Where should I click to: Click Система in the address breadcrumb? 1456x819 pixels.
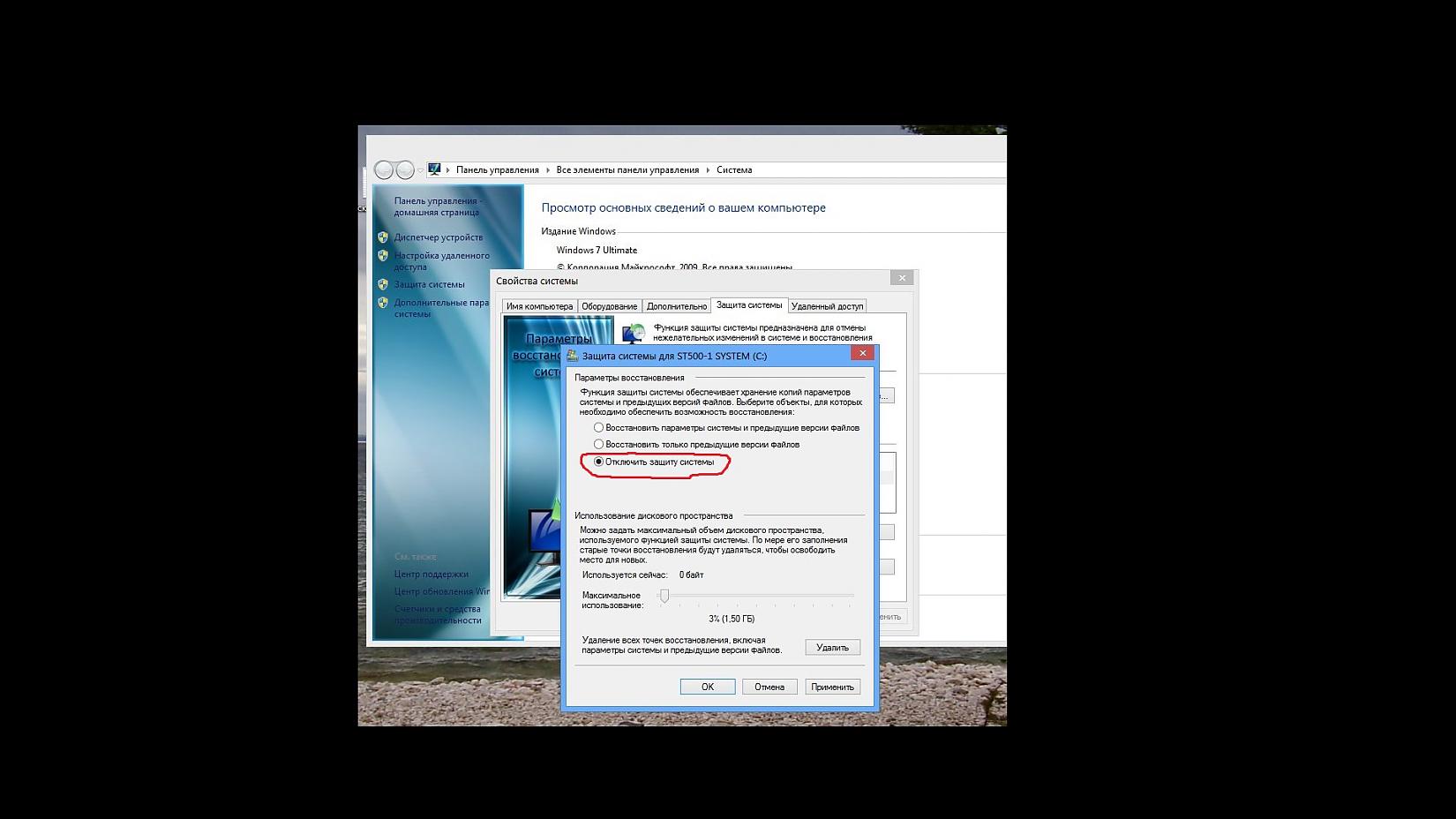point(734,169)
